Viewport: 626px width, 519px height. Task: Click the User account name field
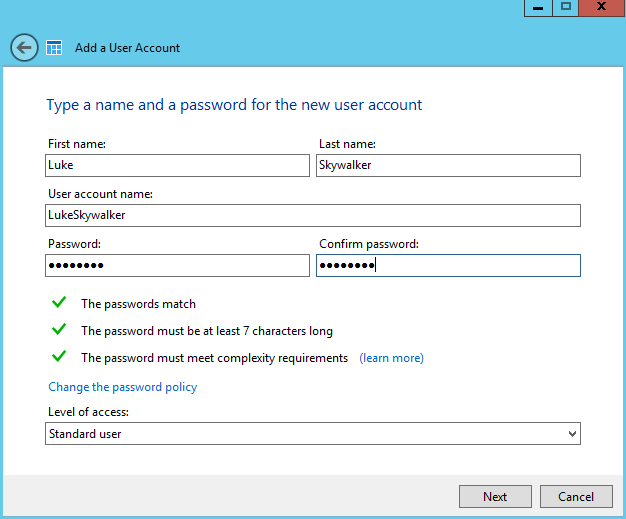click(312, 215)
